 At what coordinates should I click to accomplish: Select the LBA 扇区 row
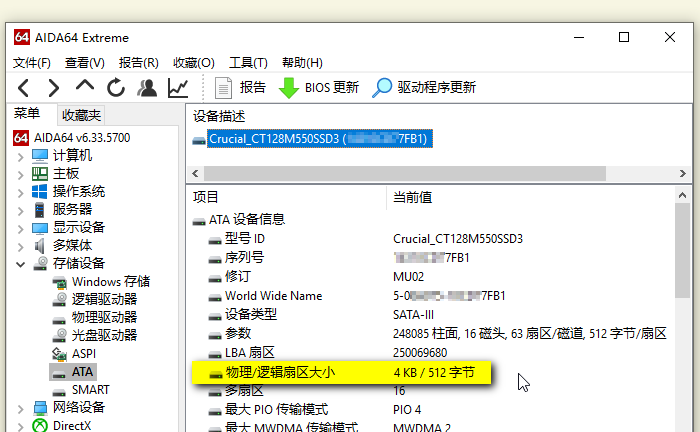(432, 353)
